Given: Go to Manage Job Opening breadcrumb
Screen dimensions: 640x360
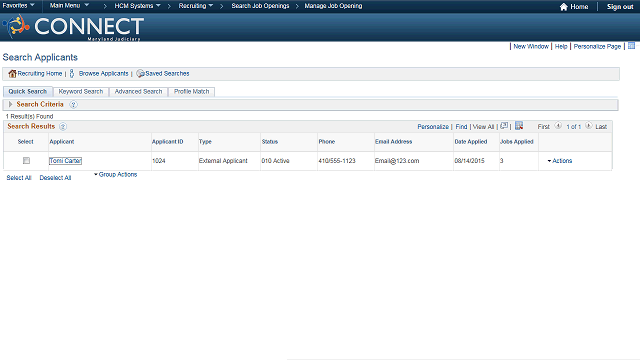Looking at the screenshot, I should click(333, 6).
